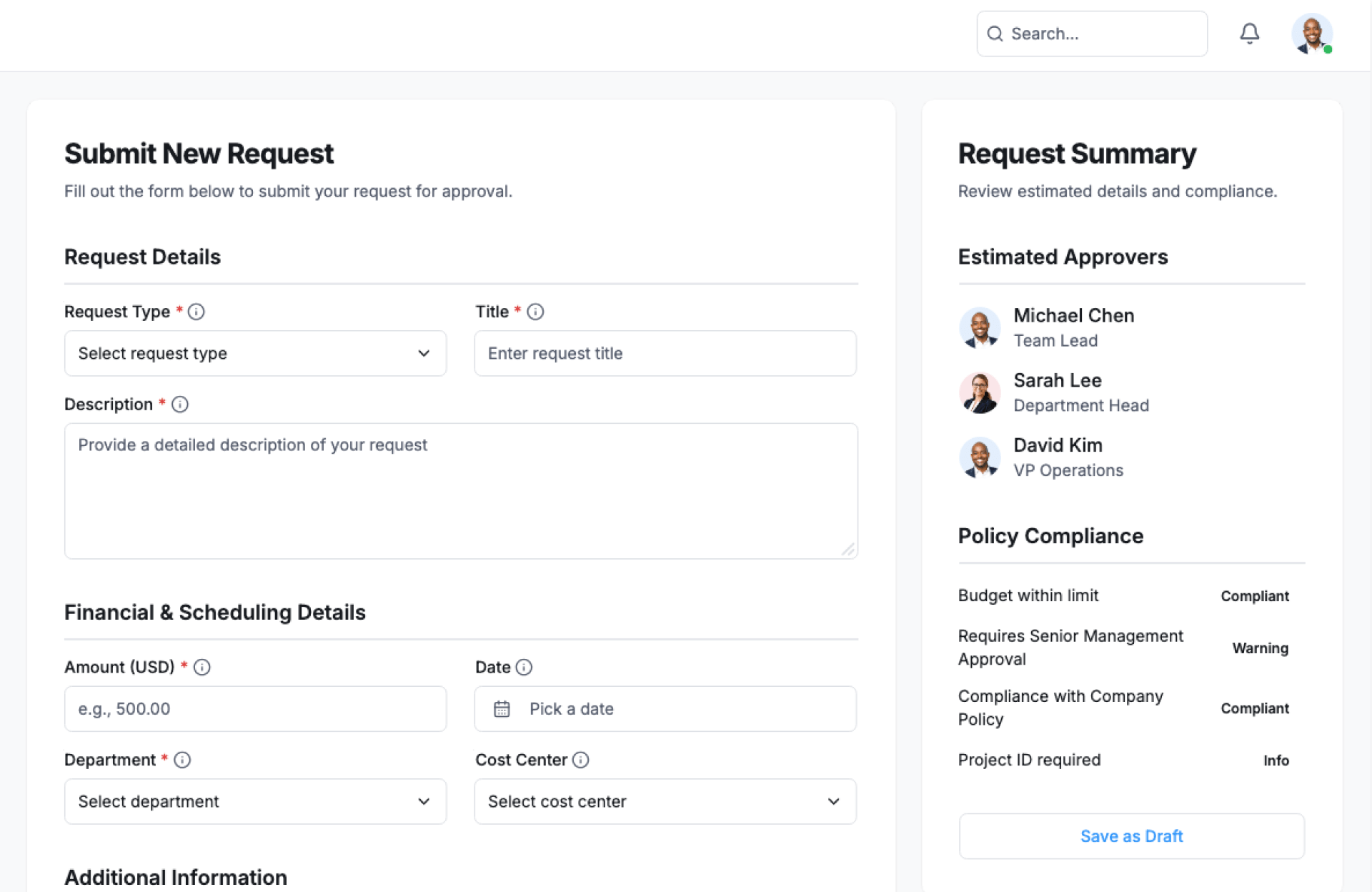Viewport: 1372px width, 892px height.
Task: Click info icon next to Cost Center
Action: (581, 760)
